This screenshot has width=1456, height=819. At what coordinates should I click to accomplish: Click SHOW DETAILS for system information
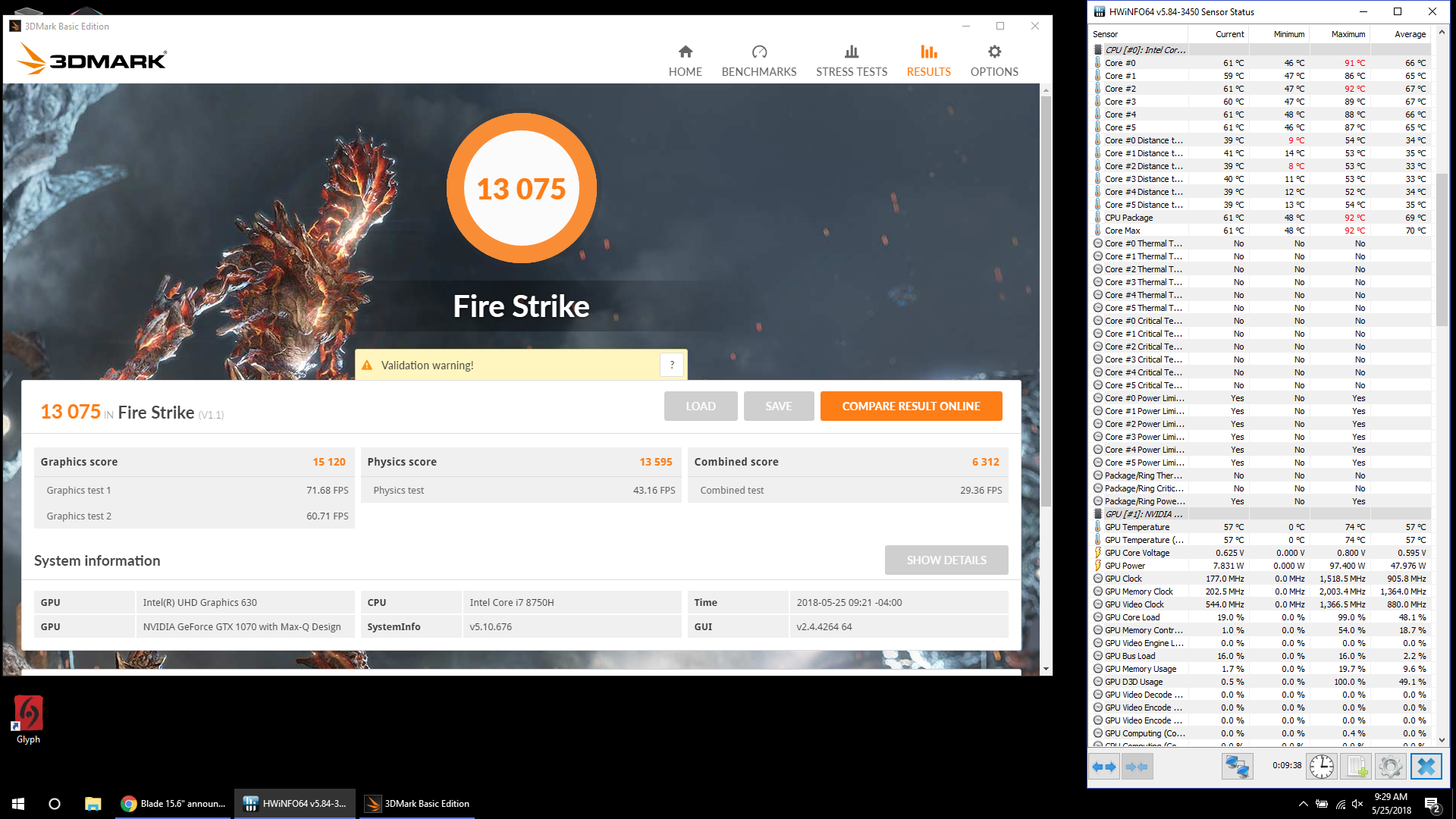tap(946, 560)
